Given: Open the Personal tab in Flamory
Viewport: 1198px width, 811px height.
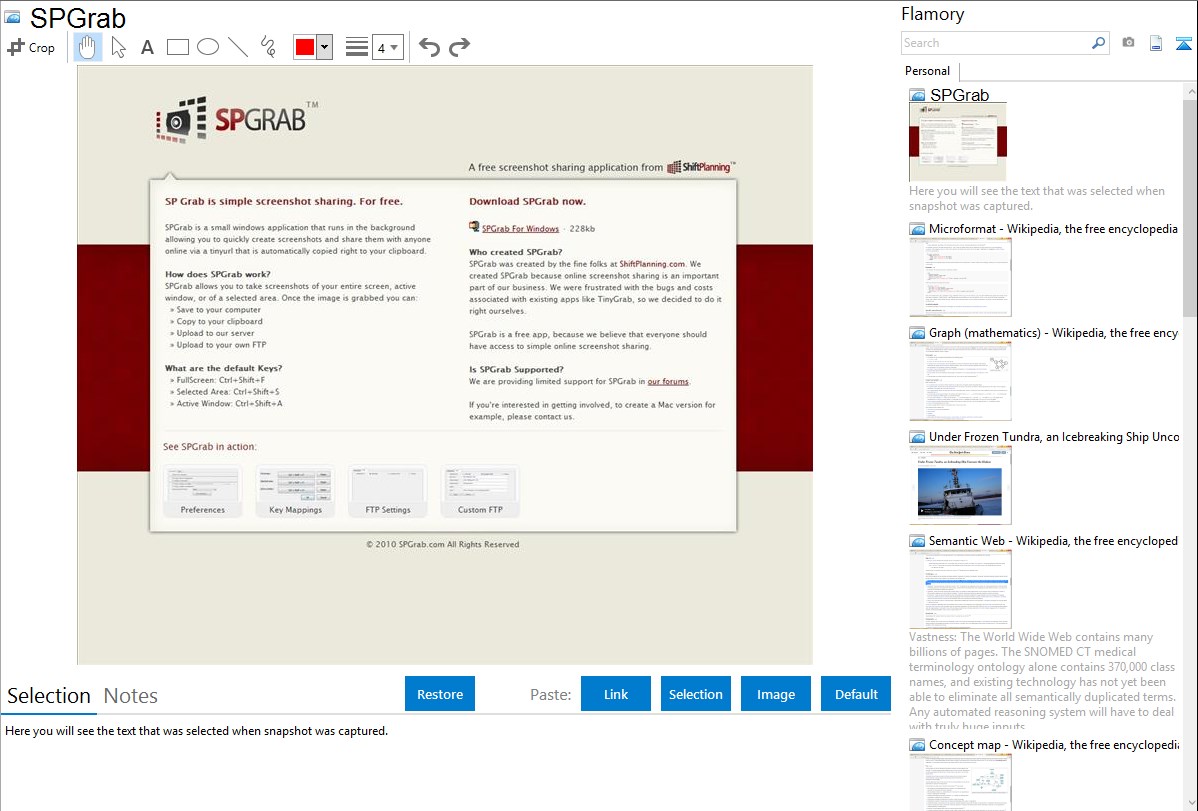Looking at the screenshot, I should coord(928,71).
